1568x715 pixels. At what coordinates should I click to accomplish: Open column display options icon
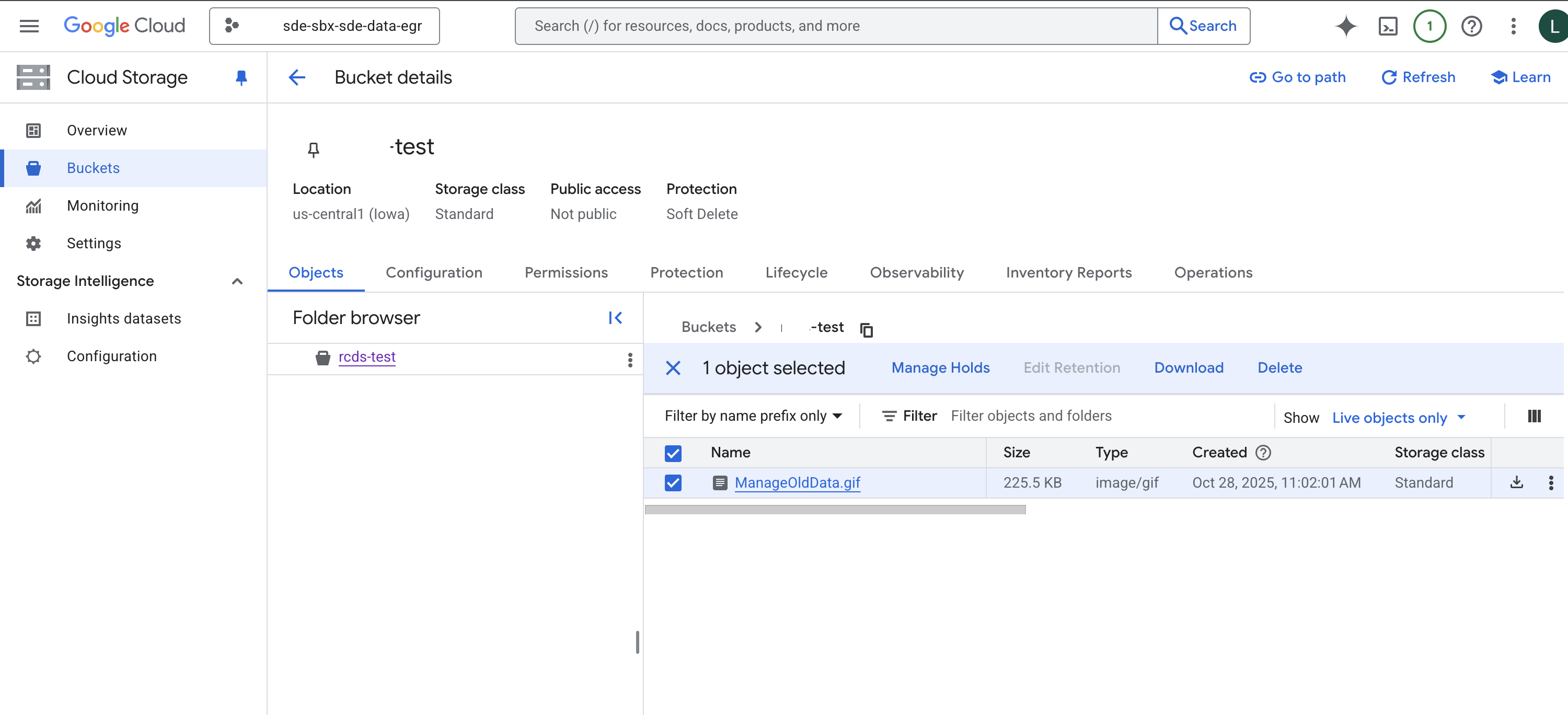(x=1534, y=416)
